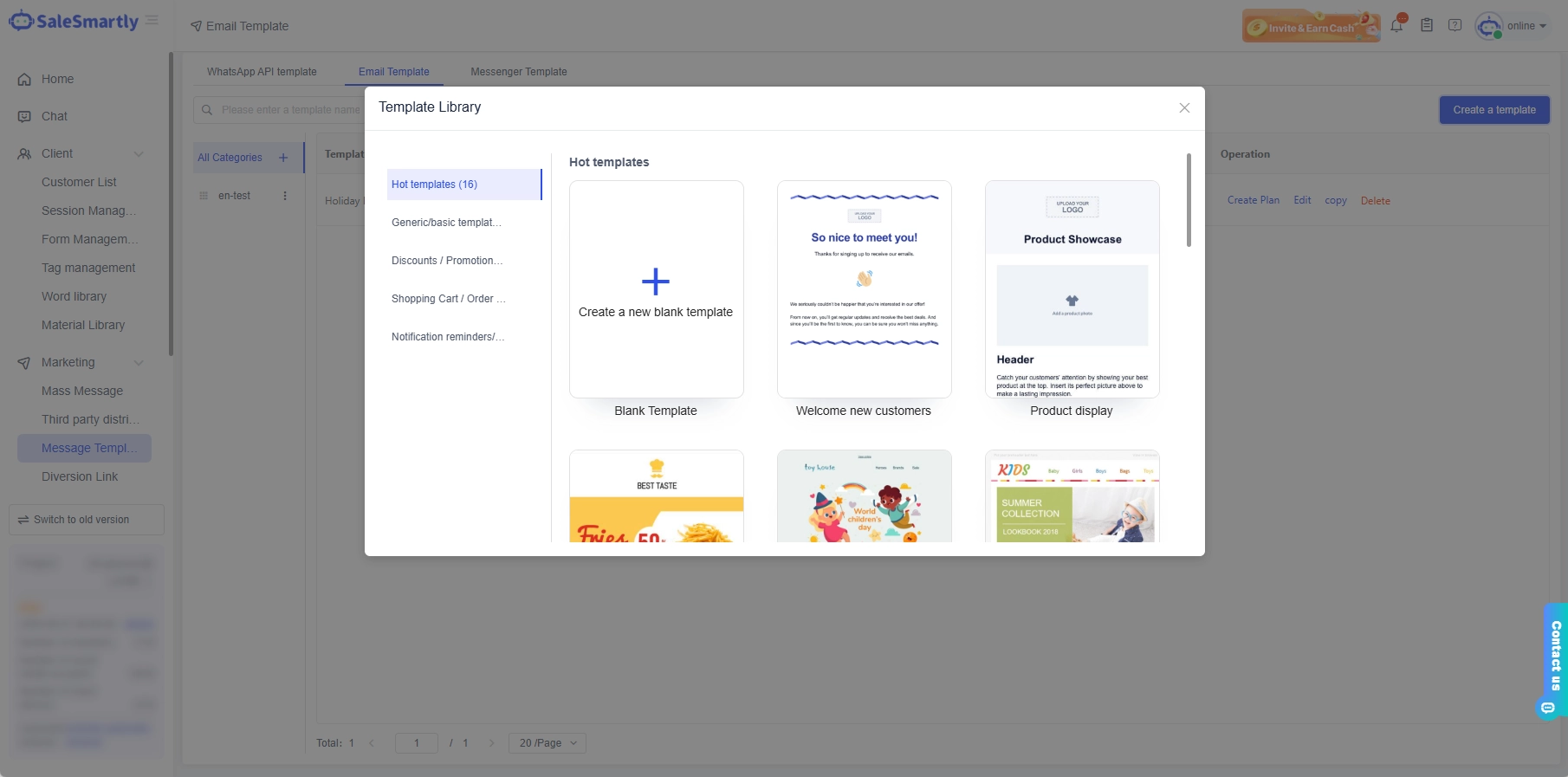Image resolution: width=1568 pixels, height=777 pixels.
Task: Add a category with the plus icon
Action: click(283, 158)
